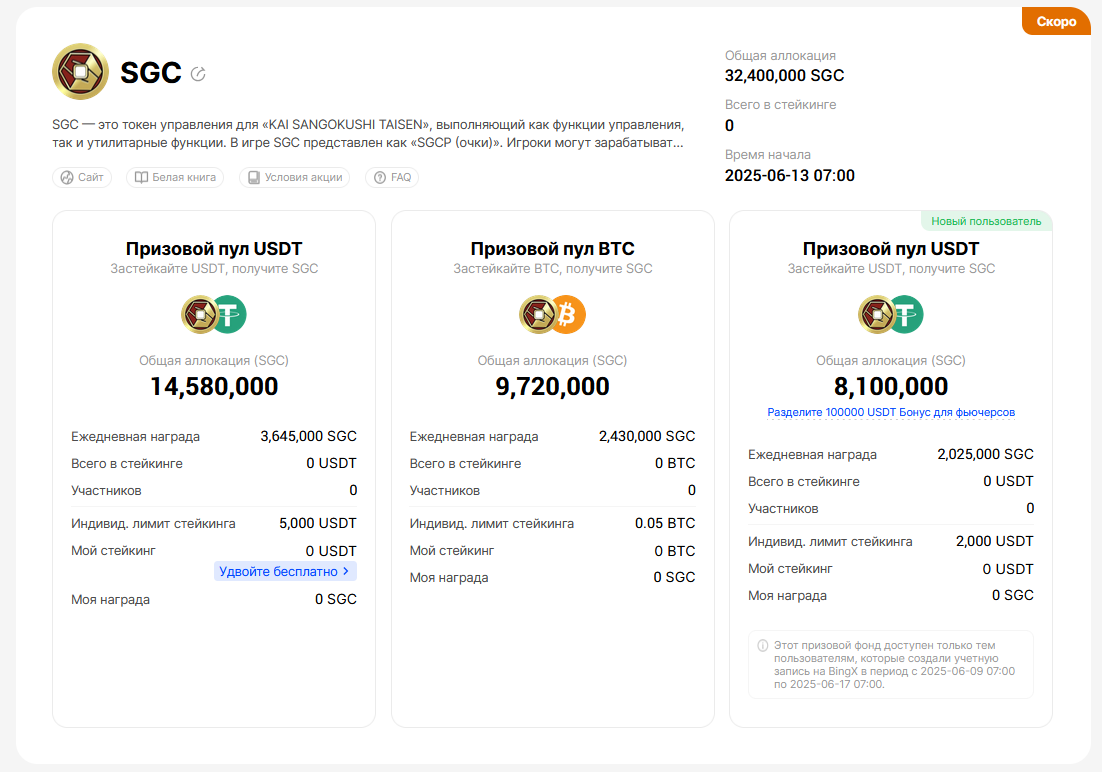
Task: Click the Tether icon in the first USDT pool
Action: (x=229, y=314)
